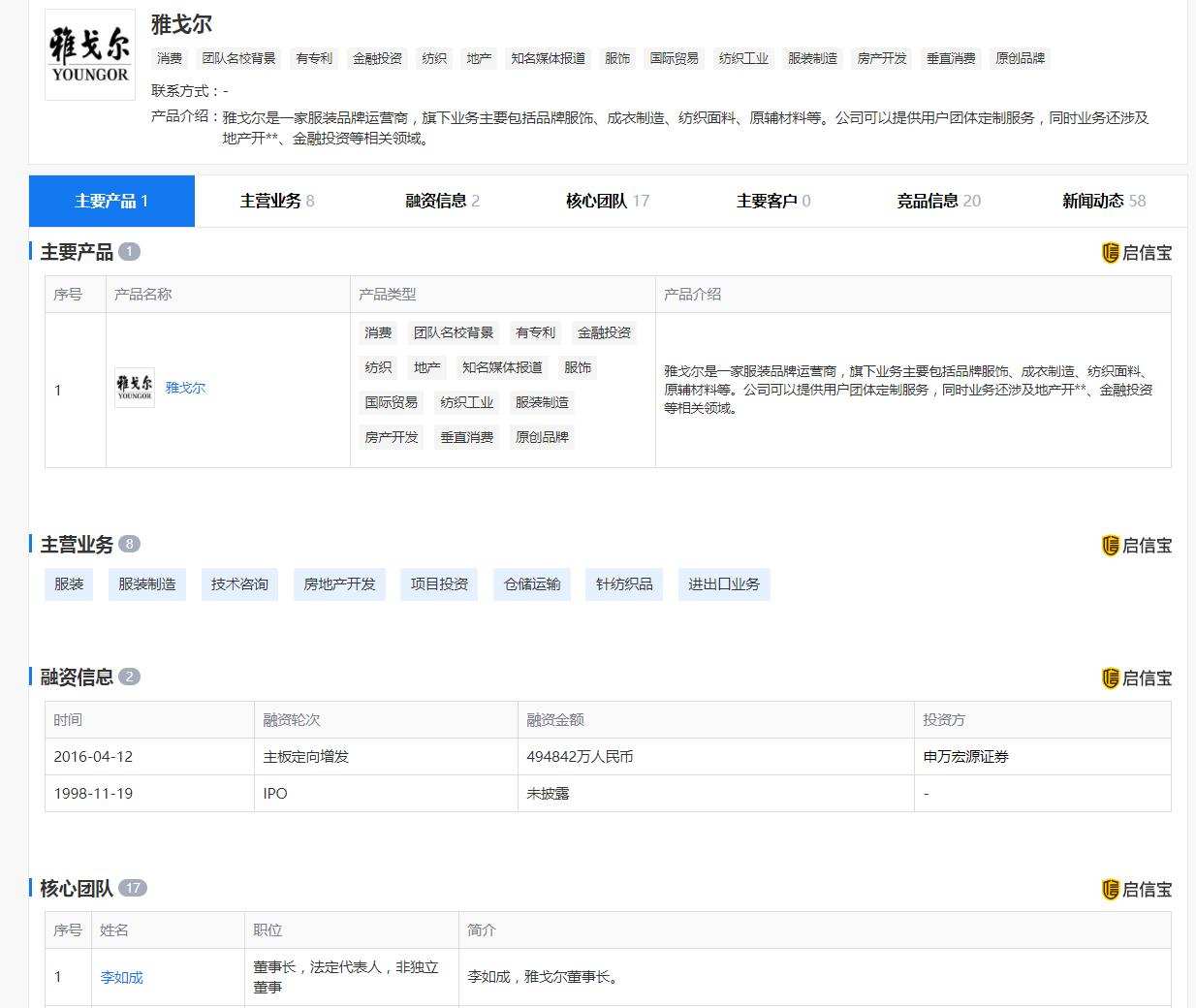Viewport: 1196px width, 1008px height.
Task: Click the IPO financing round cell
Action: pyautogui.click(x=386, y=794)
